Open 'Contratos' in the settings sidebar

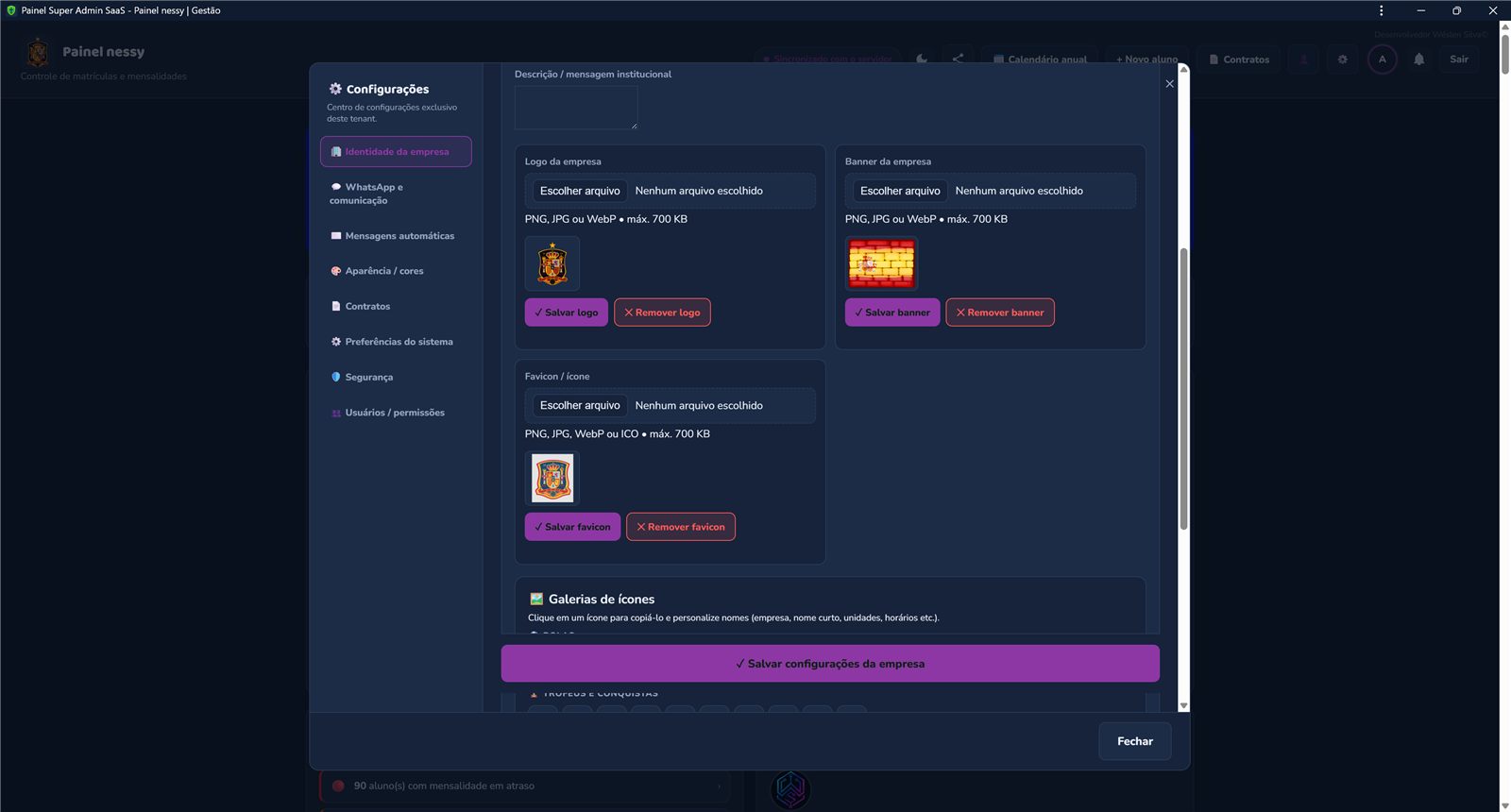click(396, 306)
